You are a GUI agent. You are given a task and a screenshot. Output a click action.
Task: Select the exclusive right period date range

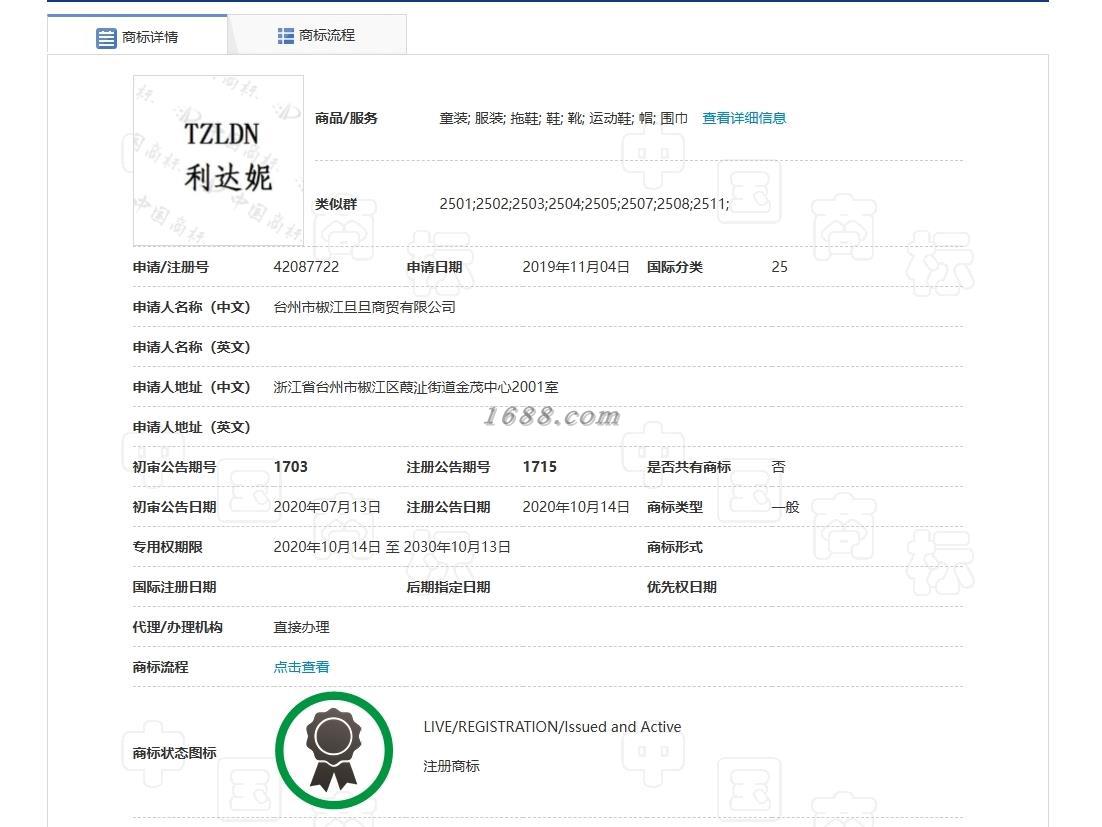click(x=392, y=547)
